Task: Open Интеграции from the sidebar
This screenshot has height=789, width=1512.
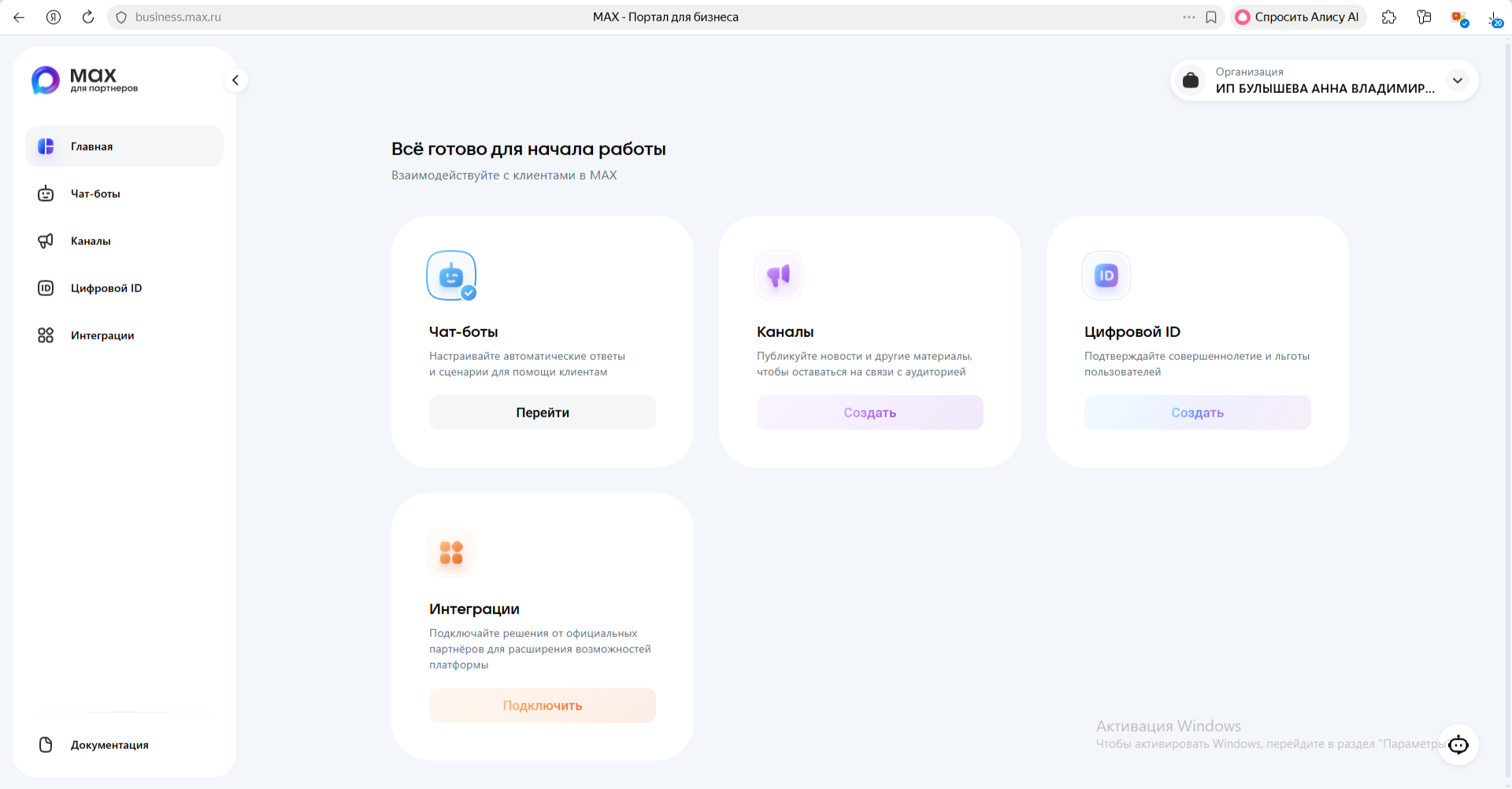Action: click(x=124, y=335)
